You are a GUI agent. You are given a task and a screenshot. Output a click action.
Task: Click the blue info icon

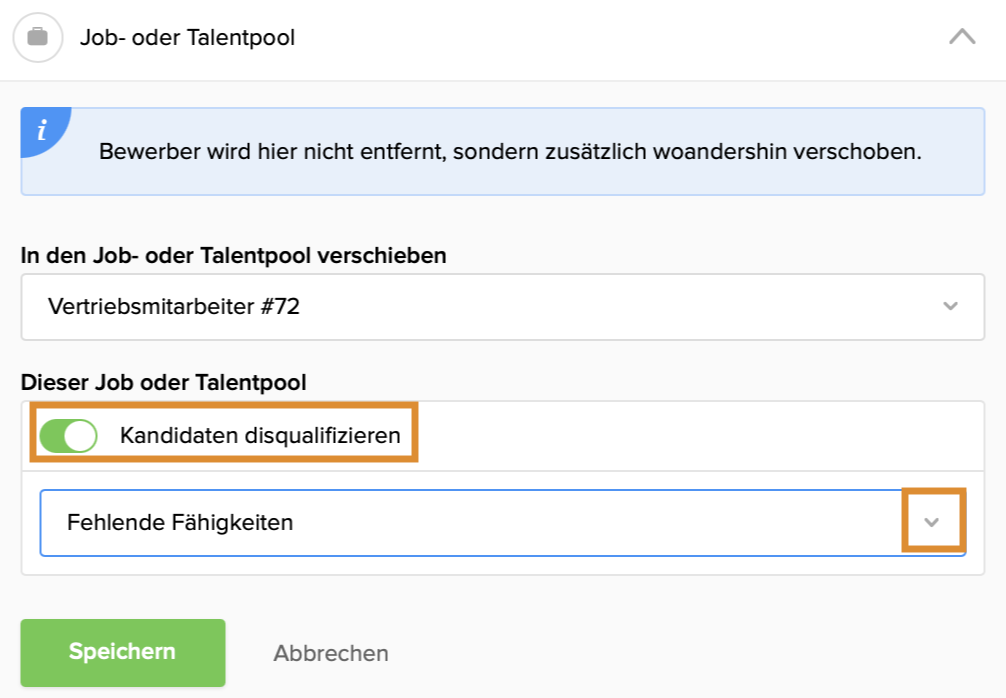tap(42, 130)
